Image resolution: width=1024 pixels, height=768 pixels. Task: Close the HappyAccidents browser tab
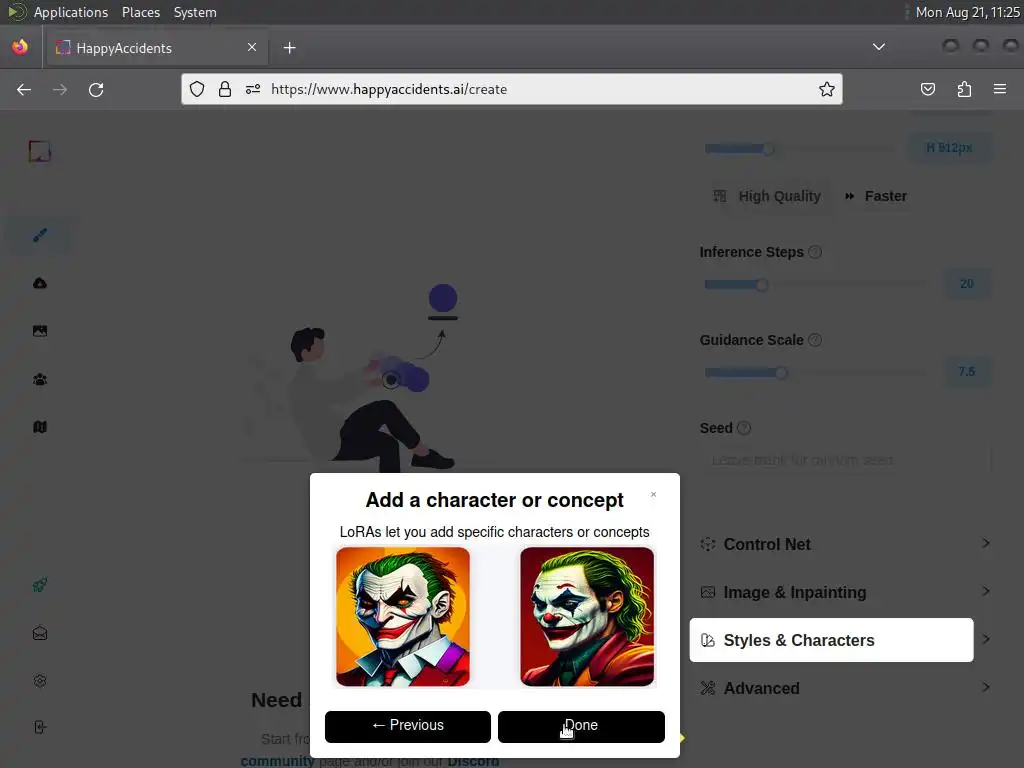tap(251, 47)
